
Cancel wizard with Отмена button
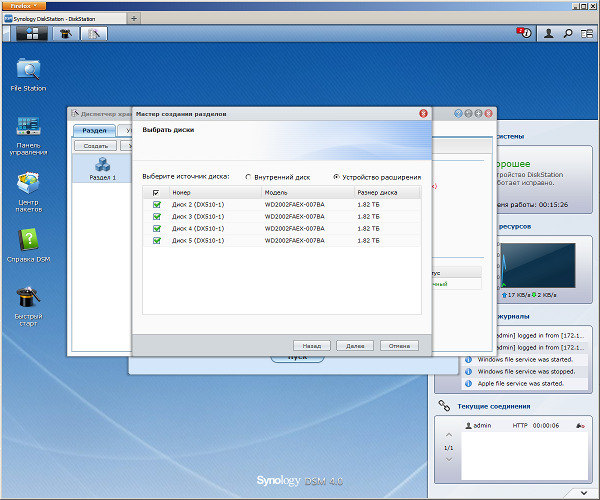[x=399, y=345]
